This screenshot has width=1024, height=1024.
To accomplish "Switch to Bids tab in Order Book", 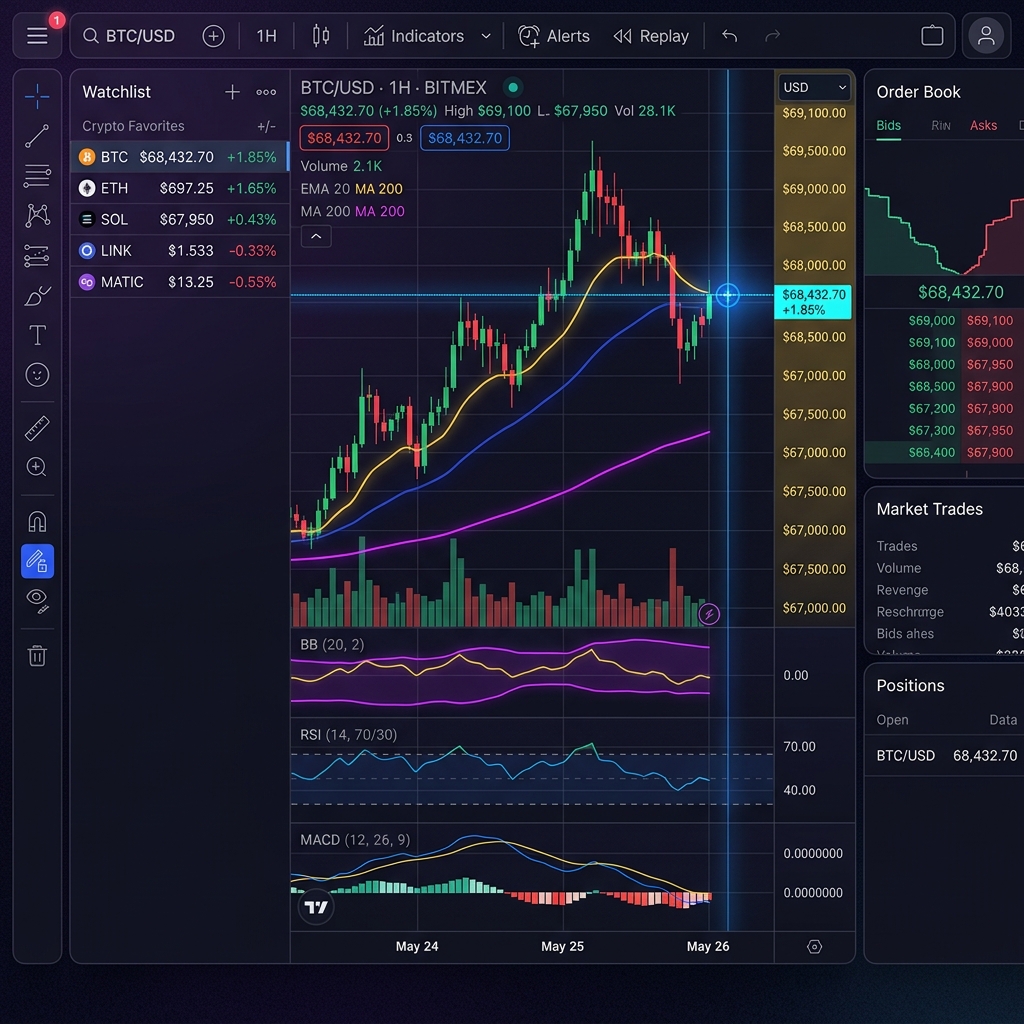I will pos(888,126).
